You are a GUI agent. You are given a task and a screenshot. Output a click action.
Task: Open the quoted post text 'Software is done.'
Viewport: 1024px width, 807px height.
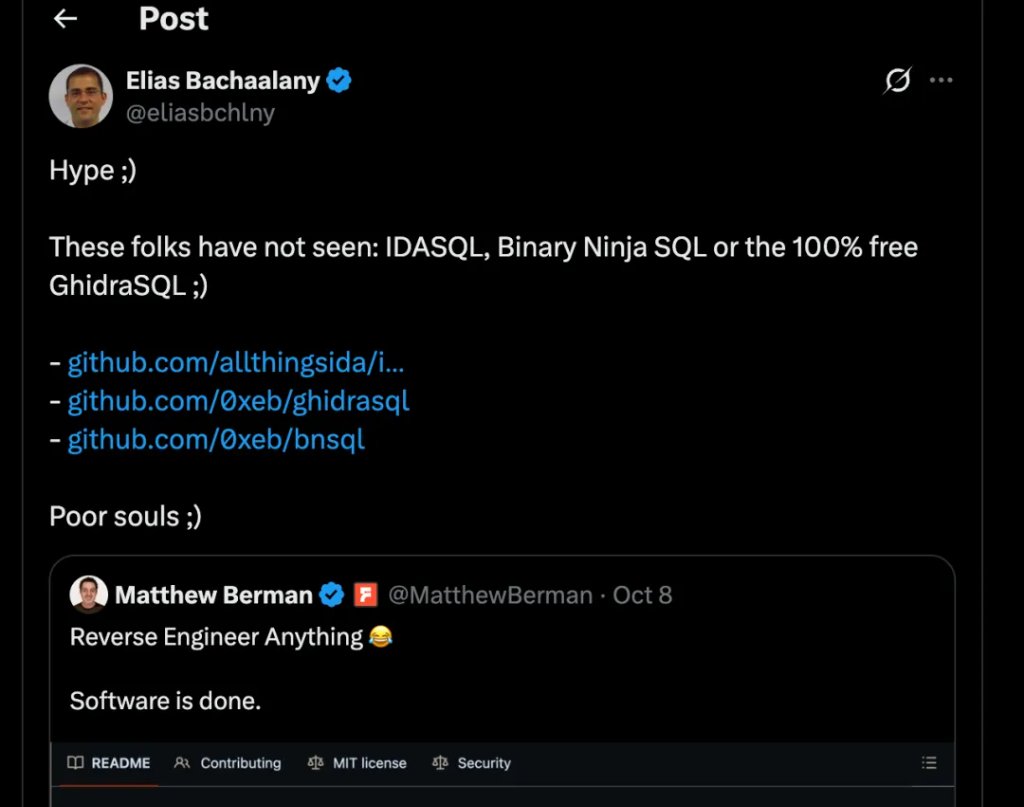pyautogui.click(x=165, y=701)
